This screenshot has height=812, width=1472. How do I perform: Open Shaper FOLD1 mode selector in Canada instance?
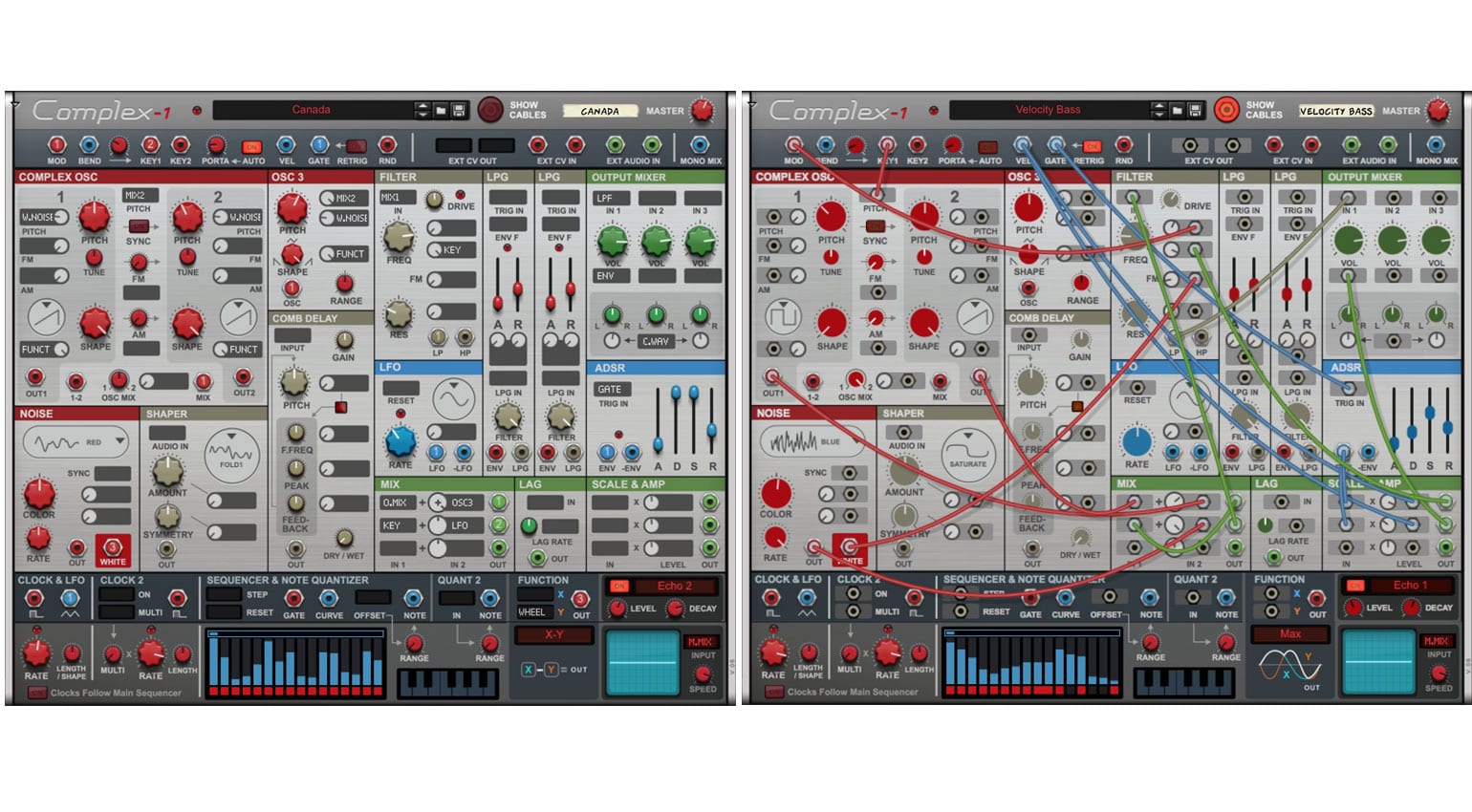(231, 456)
